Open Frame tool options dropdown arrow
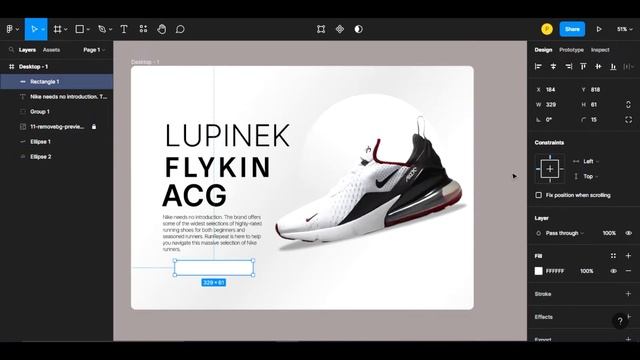 (65, 29)
